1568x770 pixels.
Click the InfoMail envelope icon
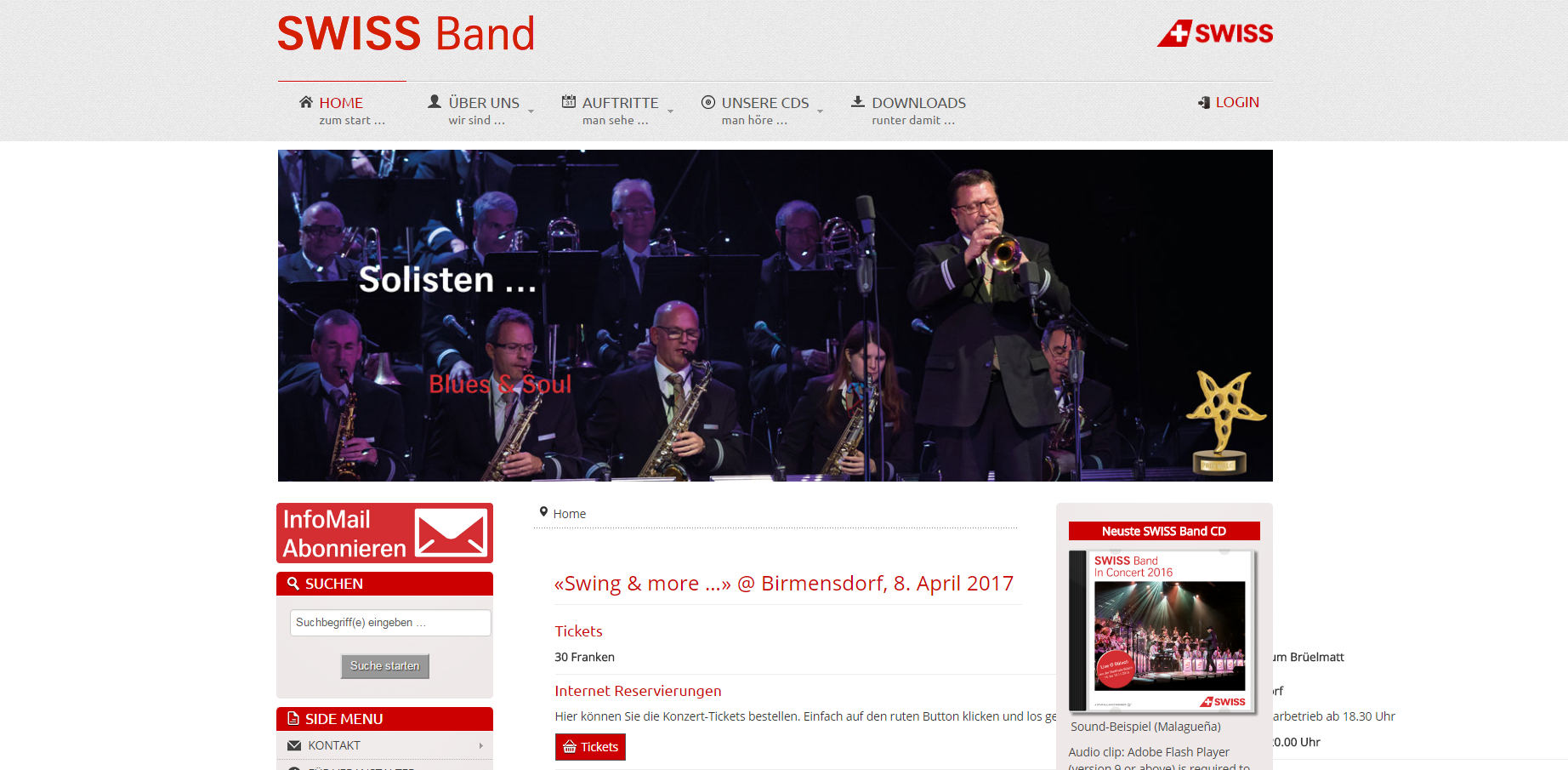tap(451, 533)
